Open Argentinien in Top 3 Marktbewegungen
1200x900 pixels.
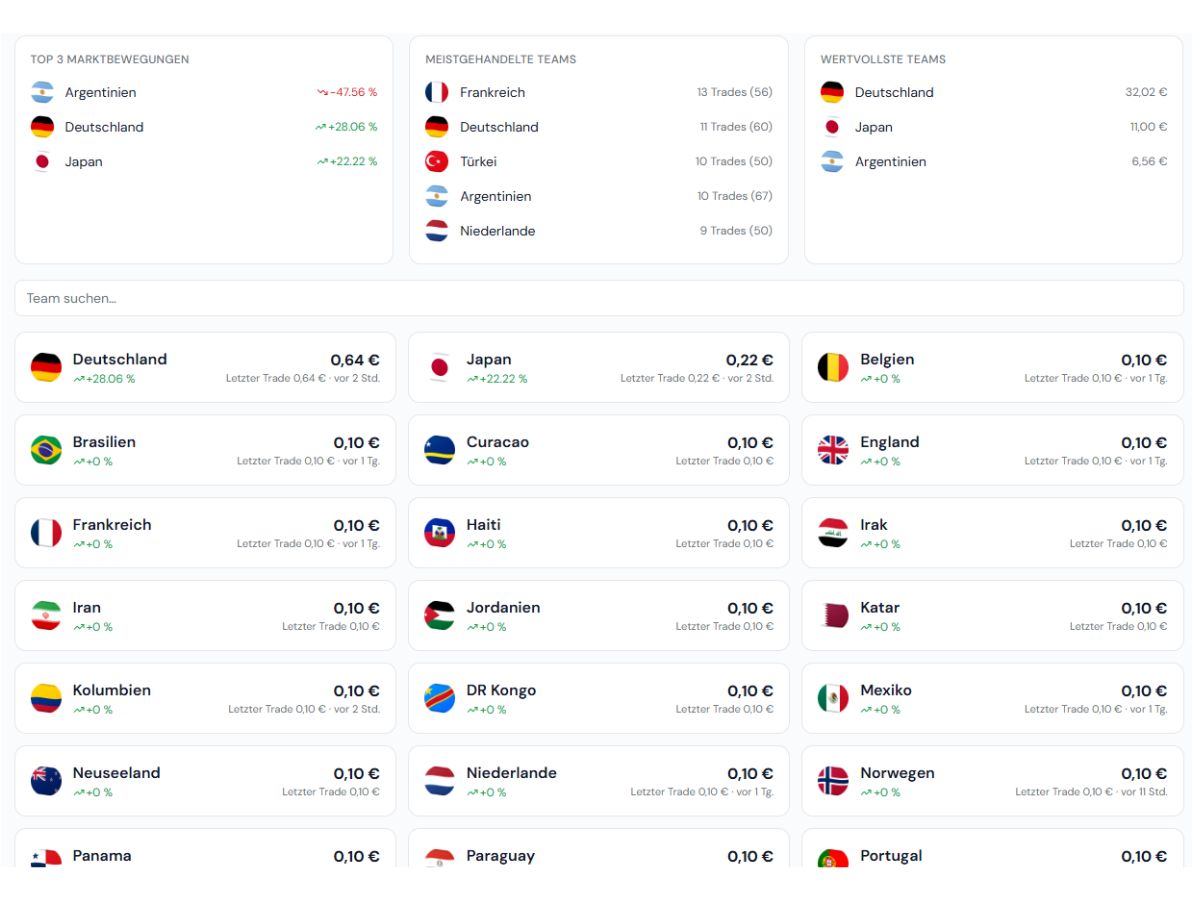(204, 92)
